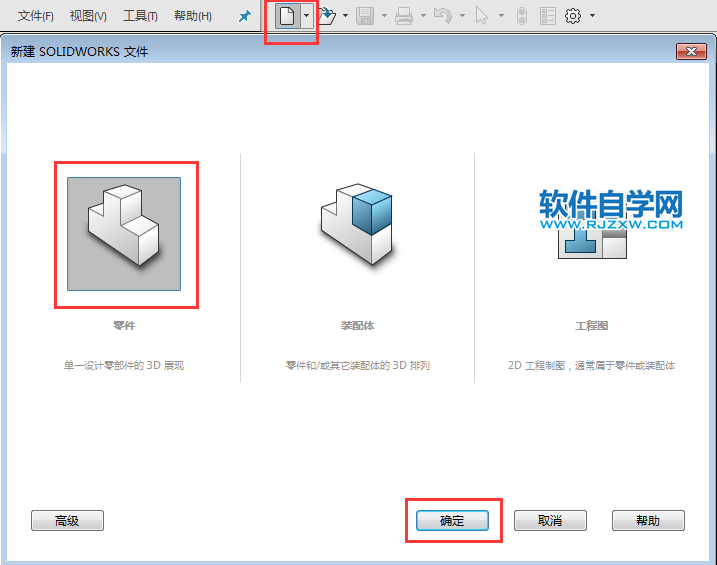Open the Options gear icon
This screenshot has width=717, height=565.
573,16
